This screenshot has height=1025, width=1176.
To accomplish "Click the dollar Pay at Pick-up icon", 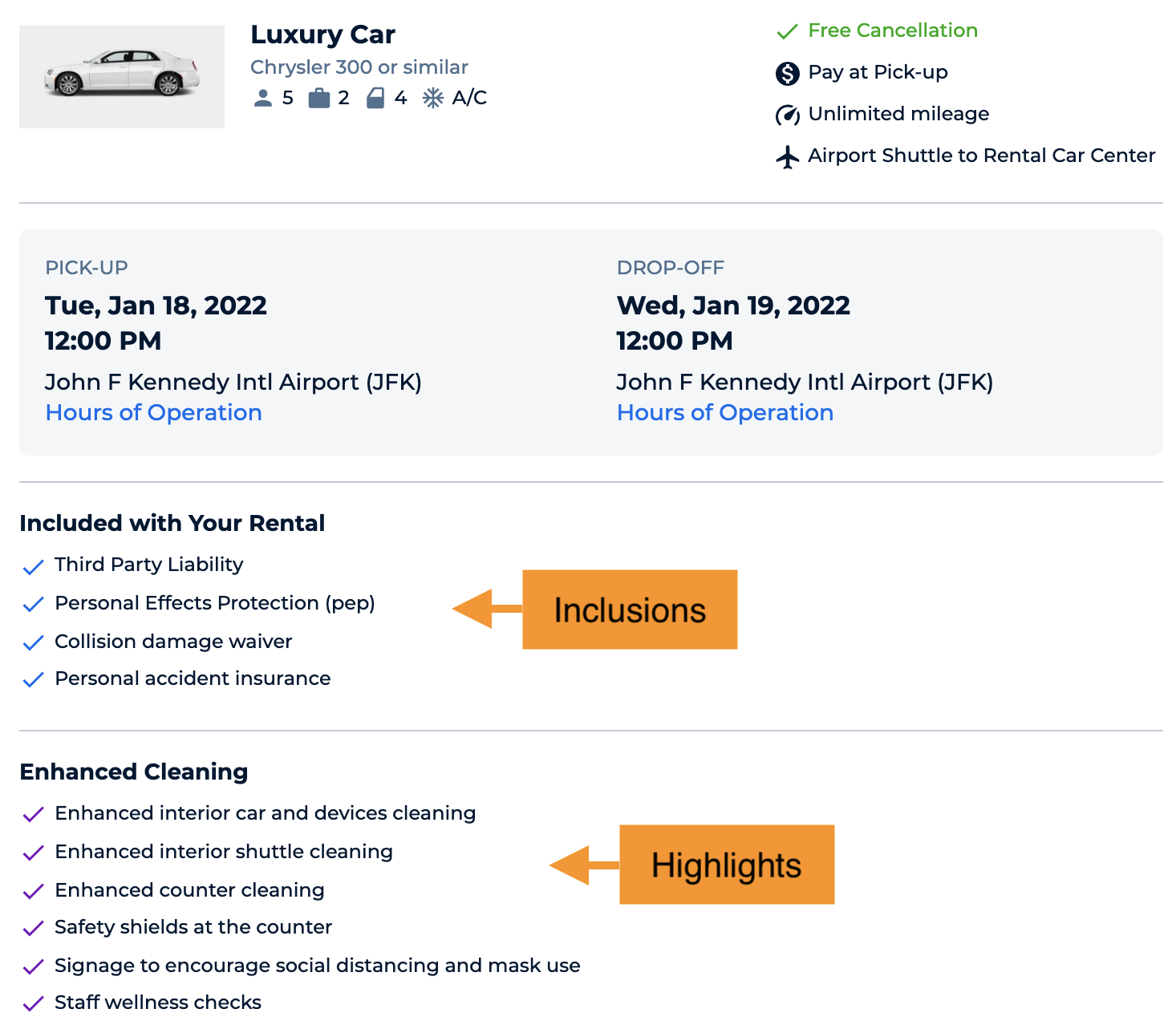I will point(787,72).
